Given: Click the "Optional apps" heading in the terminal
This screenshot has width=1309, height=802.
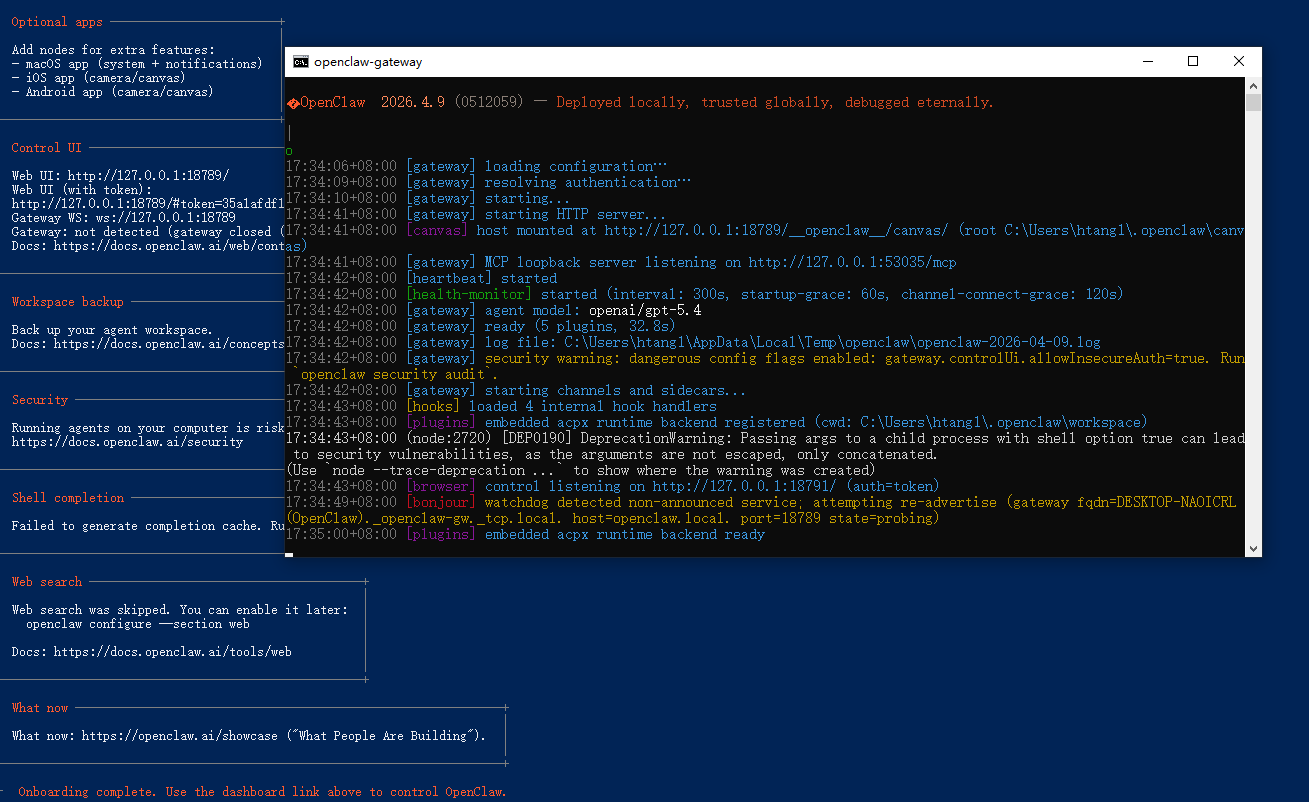Looking at the screenshot, I should point(57,22).
